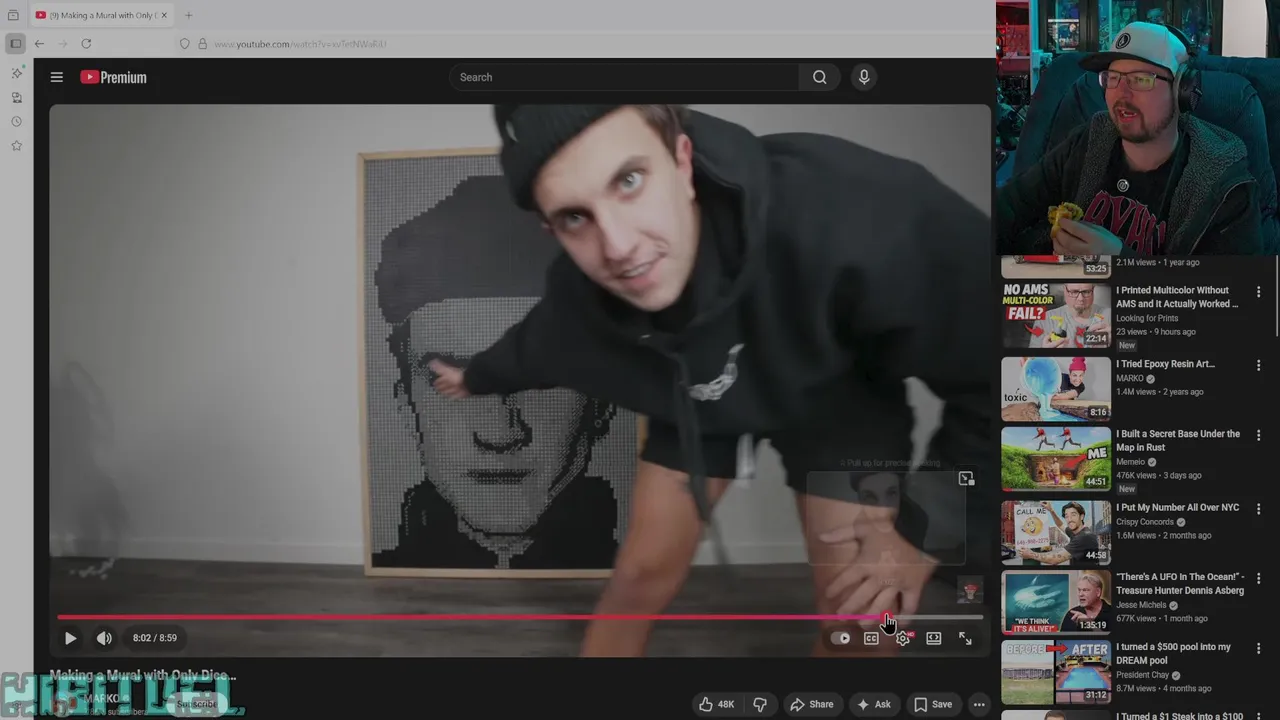Expand miniplayer preview corner icon
Screen dimensions: 1280x720
click(966, 479)
